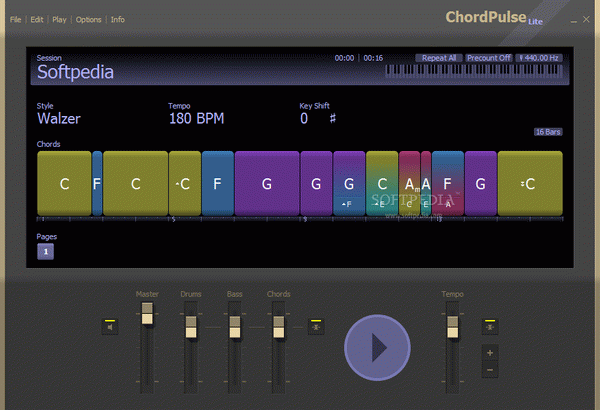
Task: Select the blue F chord block before wide G
Action: (x=218, y=183)
